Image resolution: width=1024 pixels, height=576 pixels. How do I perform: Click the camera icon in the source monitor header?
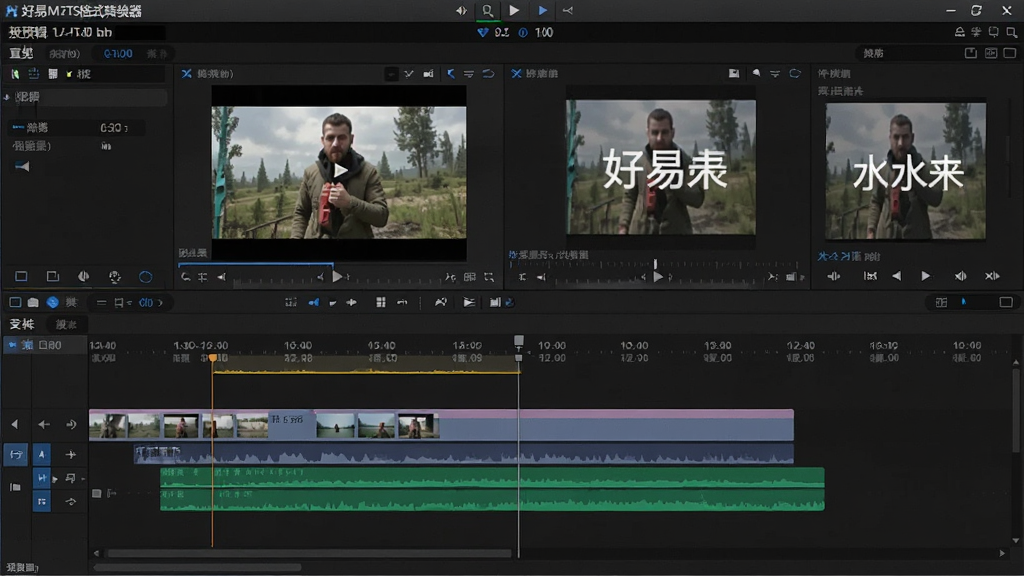pyautogui.click(x=428, y=74)
